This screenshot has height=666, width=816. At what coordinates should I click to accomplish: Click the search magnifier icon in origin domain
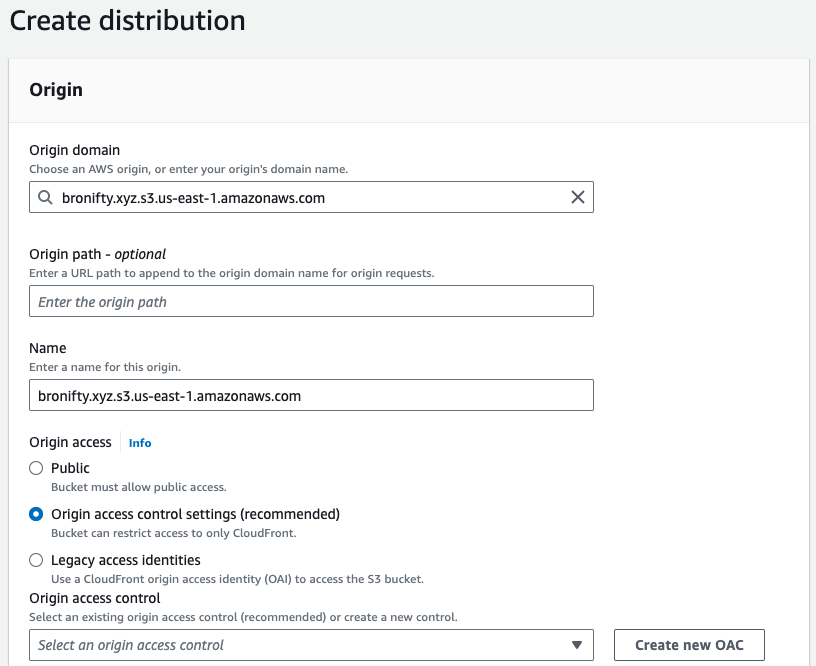45,197
